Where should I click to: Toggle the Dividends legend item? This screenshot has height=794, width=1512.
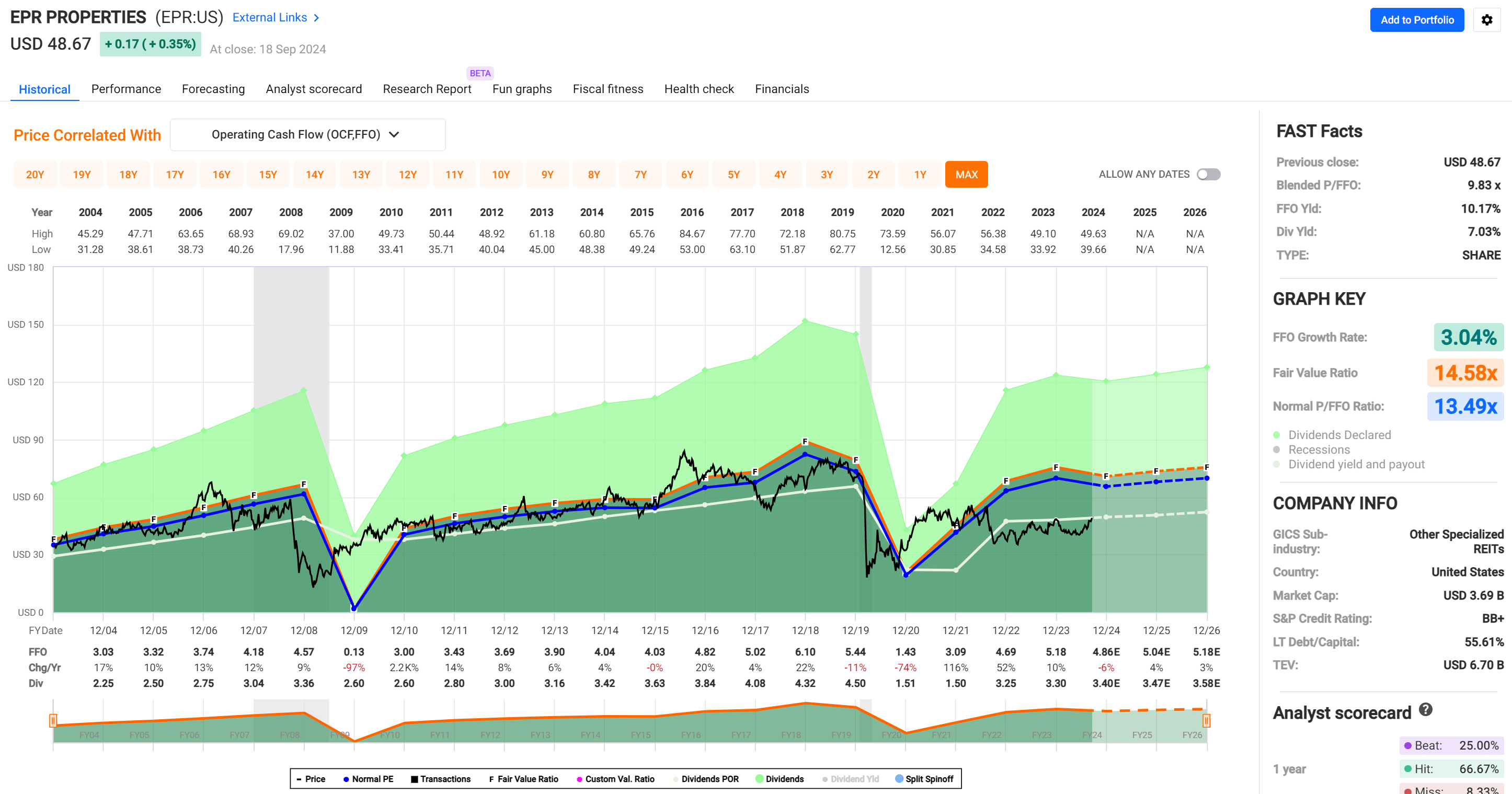(760, 779)
